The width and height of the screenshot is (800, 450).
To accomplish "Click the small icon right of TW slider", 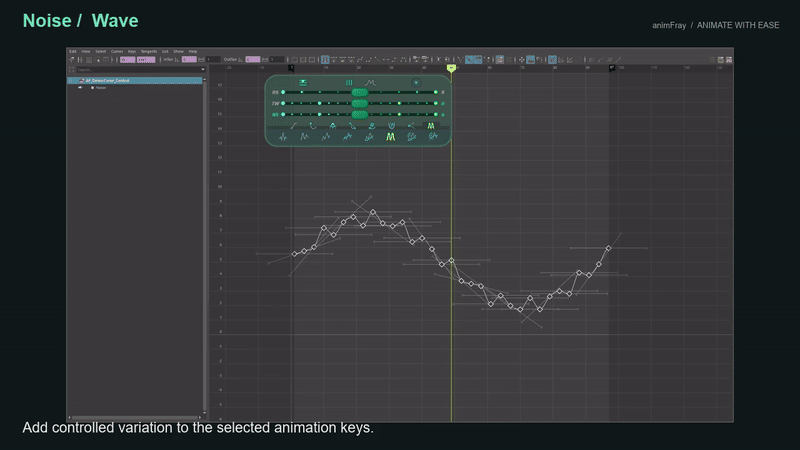I will (x=443, y=104).
